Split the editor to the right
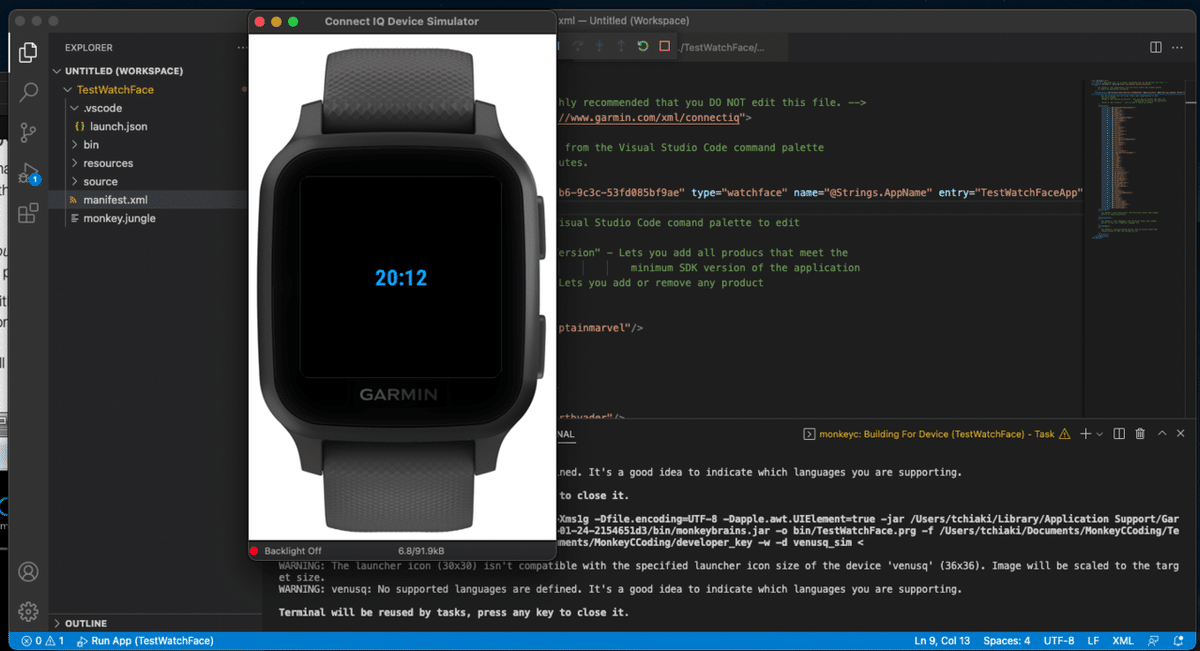Screen dimensions: 1200x651 click(x=1156, y=47)
